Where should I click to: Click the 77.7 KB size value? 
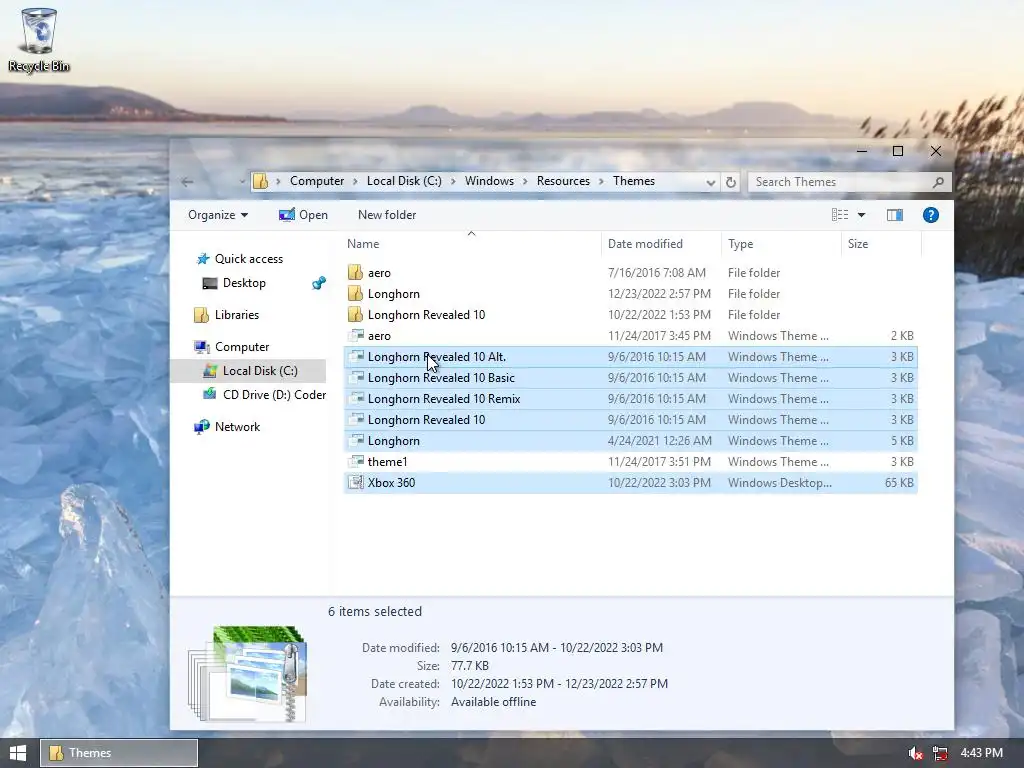(x=470, y=665)
